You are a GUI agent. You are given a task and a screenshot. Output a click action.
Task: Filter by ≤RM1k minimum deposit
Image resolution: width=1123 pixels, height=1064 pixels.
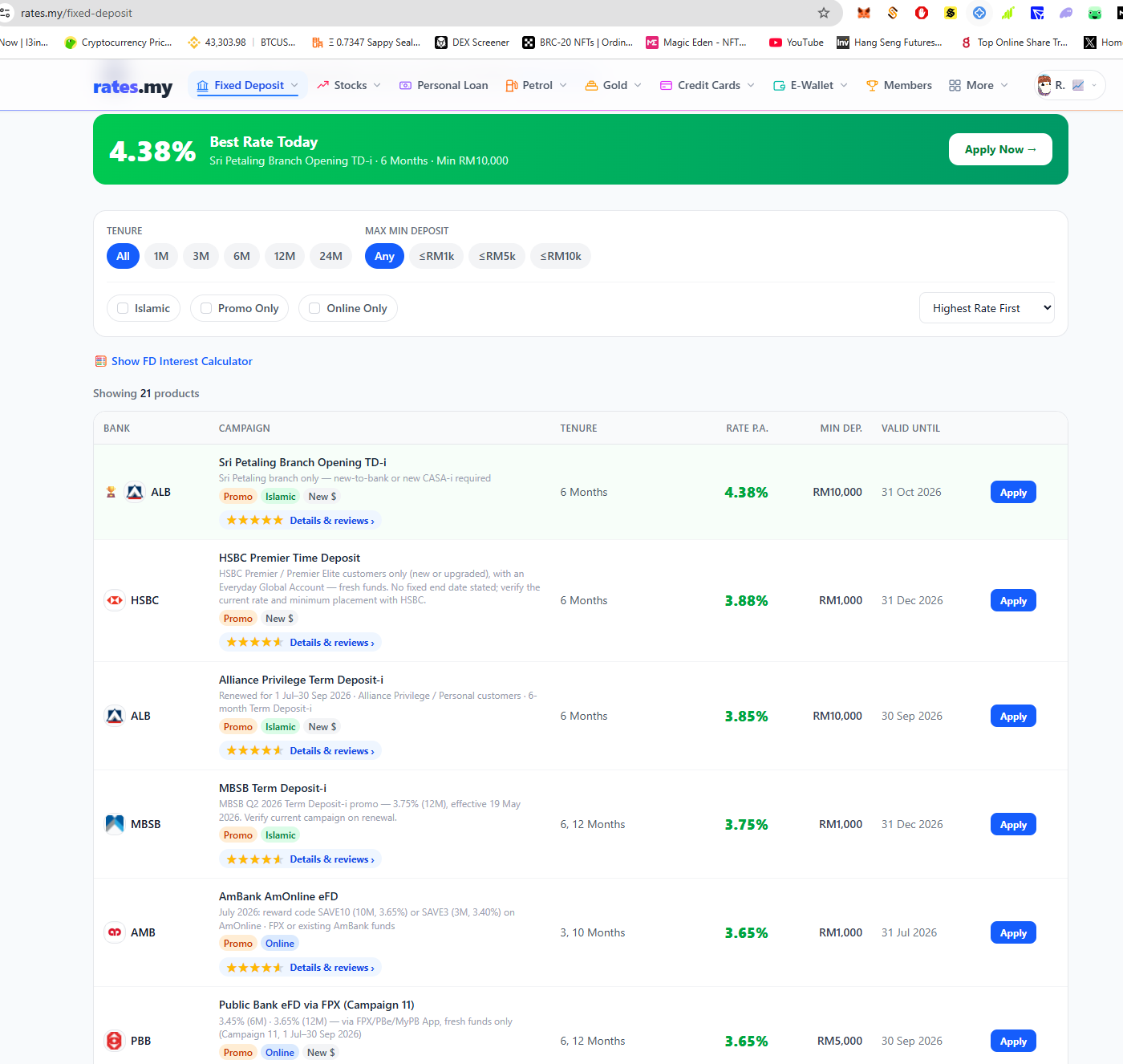[x=436, y=256]
